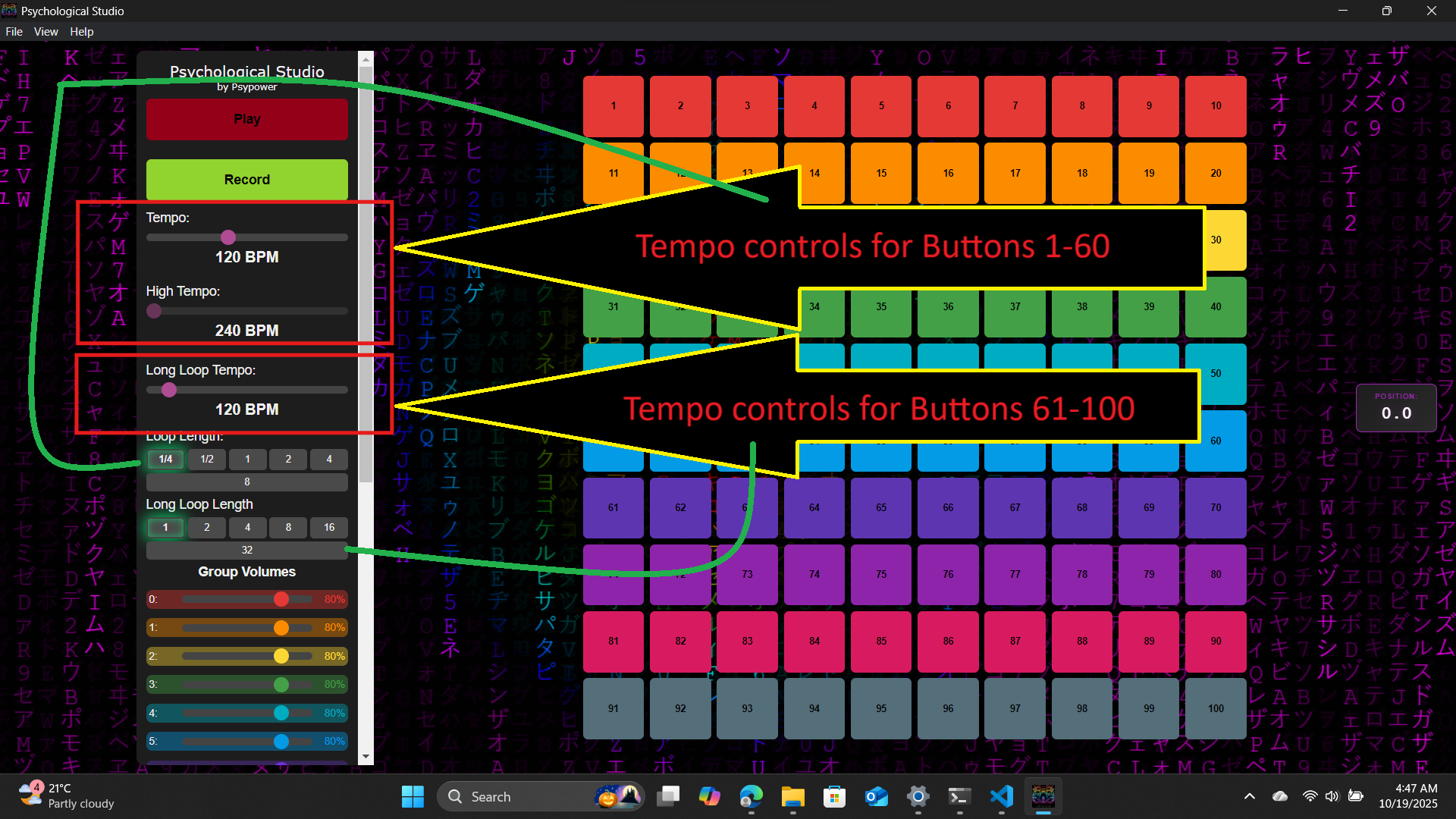Trigger pink sound pad number 88
1456x819 pixels.
1081,641
